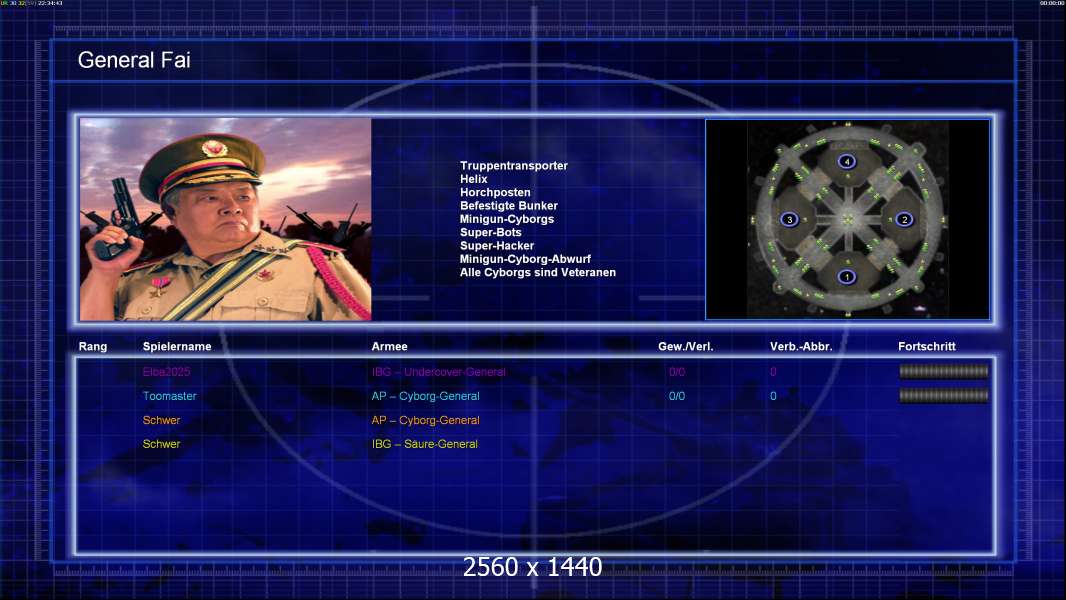Click 'Alle Cyborgs sind Veteranen' text
Viewport: 1066px width, 600px height.
coord(538,272)
